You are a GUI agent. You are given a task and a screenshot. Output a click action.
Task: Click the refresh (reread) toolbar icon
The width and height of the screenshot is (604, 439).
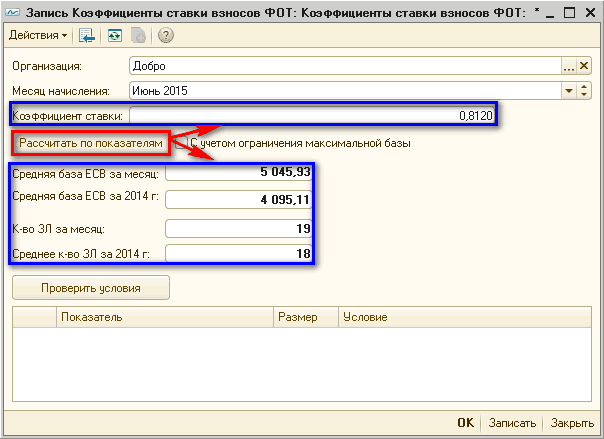click(x=115, y=35)
